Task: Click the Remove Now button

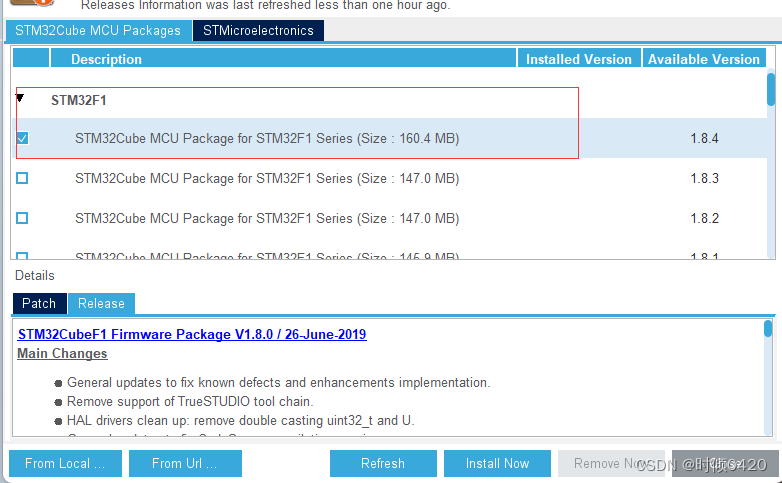Action: pos(611,464)
